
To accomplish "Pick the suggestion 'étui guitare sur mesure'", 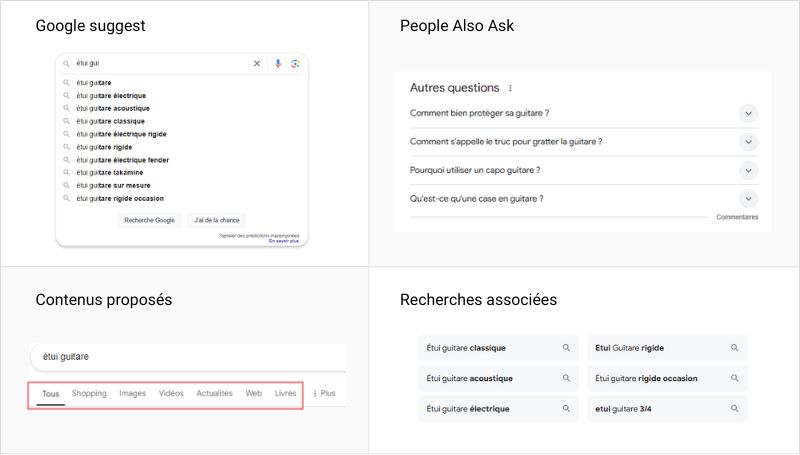I will pos(113,185).
